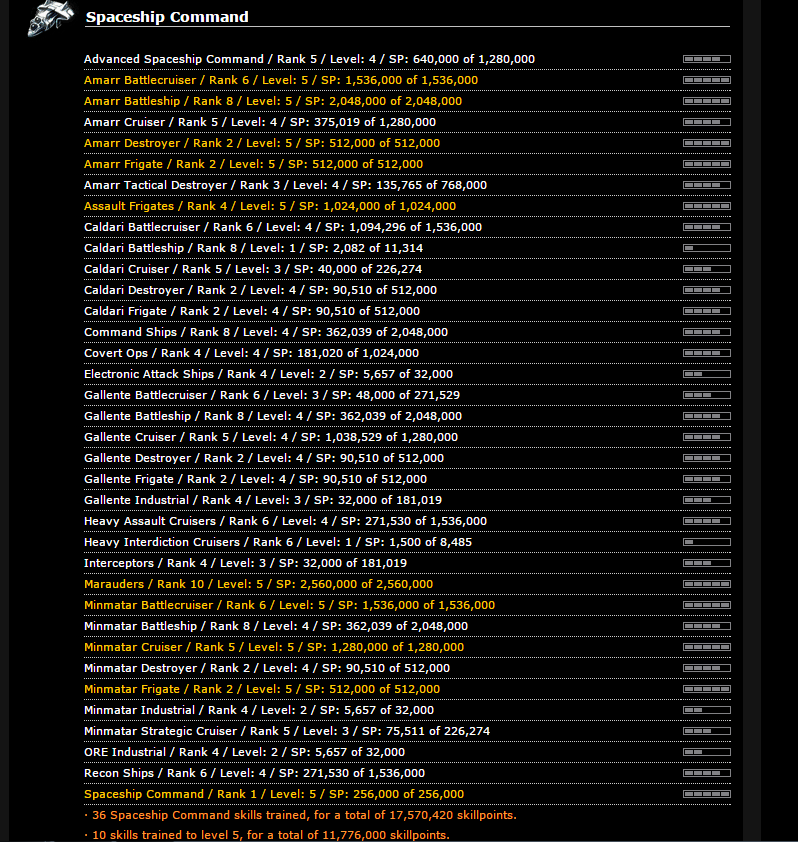Select the Amarr Battleship skill row

pos(407,101)
